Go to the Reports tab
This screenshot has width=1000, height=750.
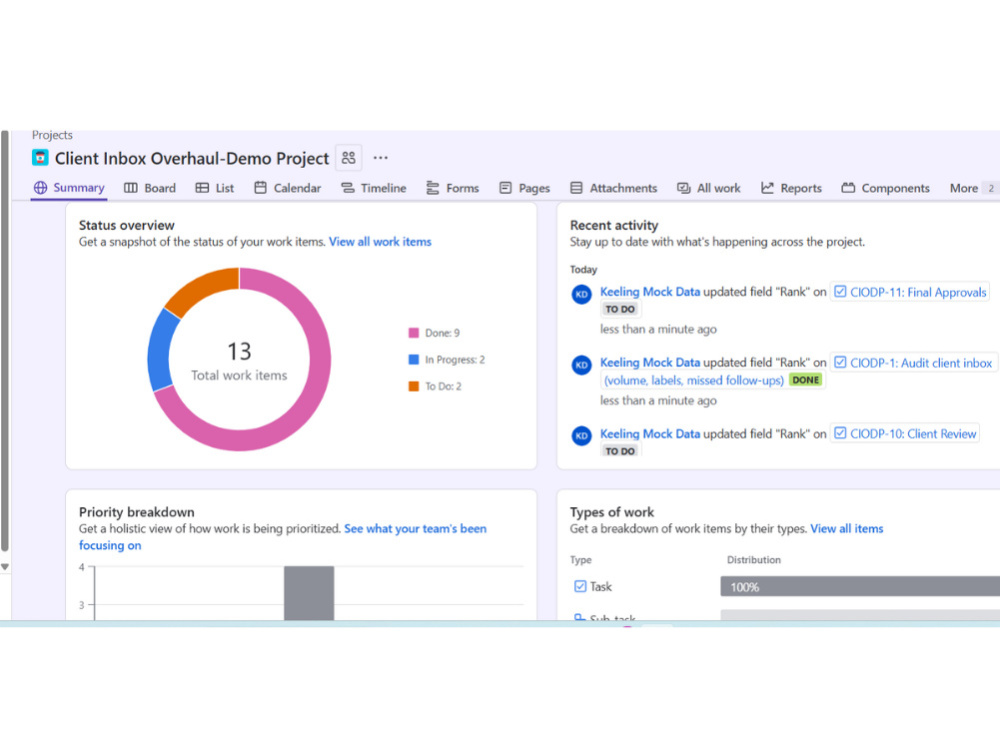pos(791,188)
